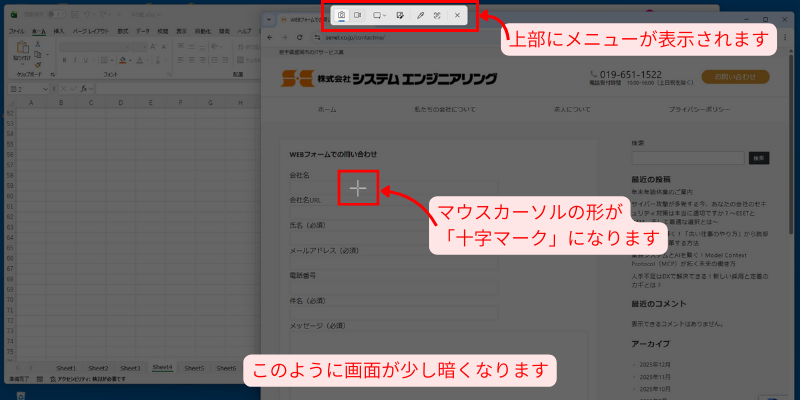The image size is (800, 400).
Task: Open the snip shape mode dropdown
Action: pyautogui.click(x=379, y=15)
